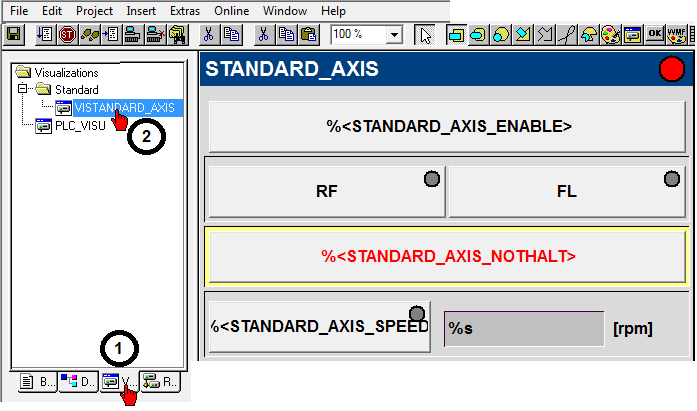This screenshot has height=411, width=697.
Task: Click the Login computer-to-PLC icon
Action: [132, 35]
